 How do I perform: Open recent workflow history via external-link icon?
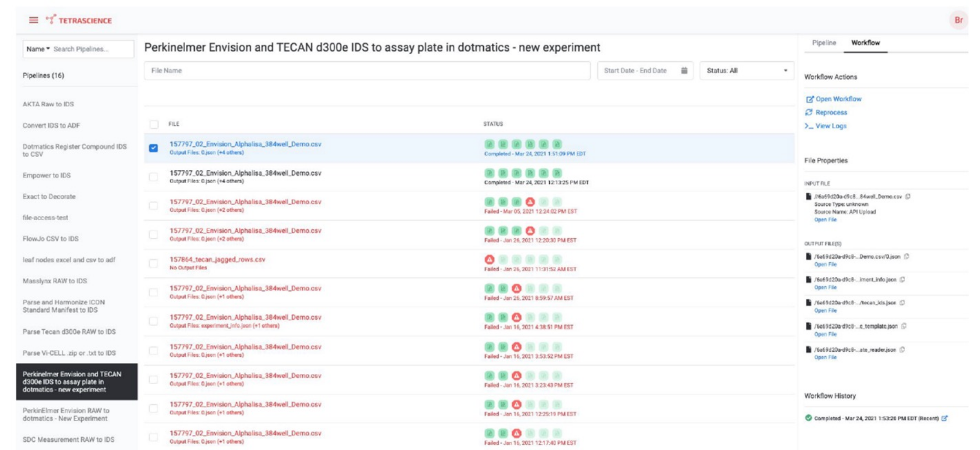pos(944,418)
